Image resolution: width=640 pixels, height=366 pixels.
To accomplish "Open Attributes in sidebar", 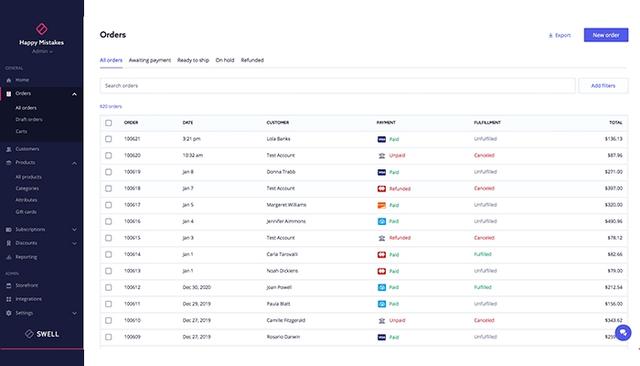I will [x=26, y=200].
